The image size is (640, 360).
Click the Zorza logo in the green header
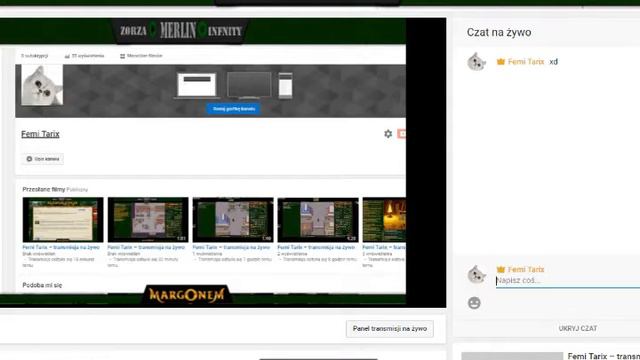133,31
